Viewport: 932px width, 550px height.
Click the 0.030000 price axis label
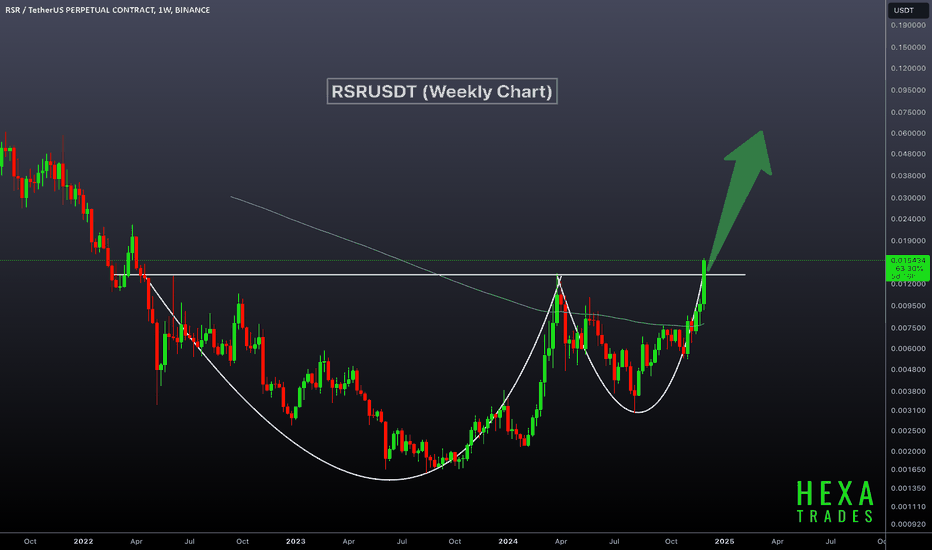tap(908, 198)
